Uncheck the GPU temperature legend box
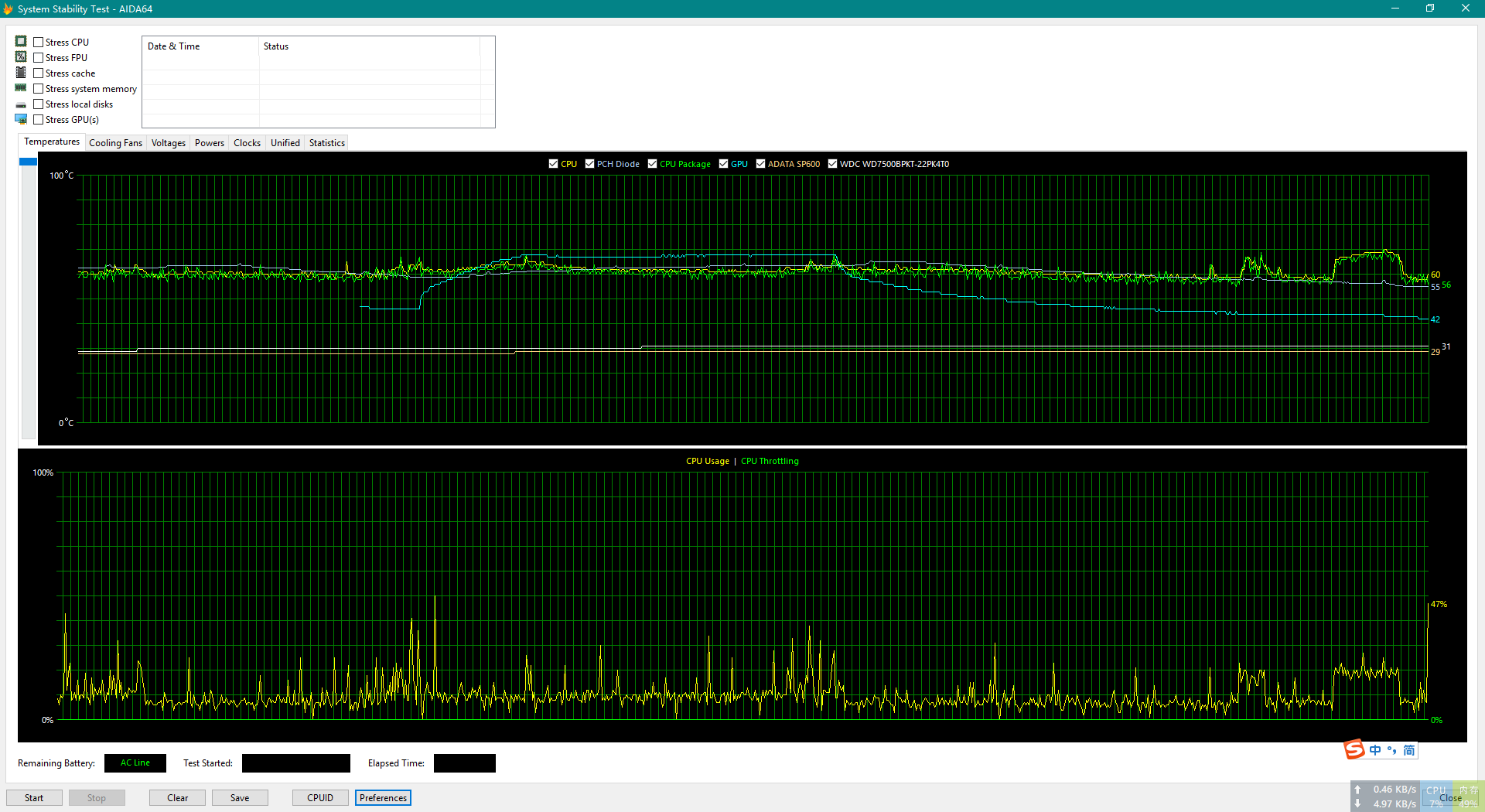This screenshot has width=1485, height=812. coord(724,164)
